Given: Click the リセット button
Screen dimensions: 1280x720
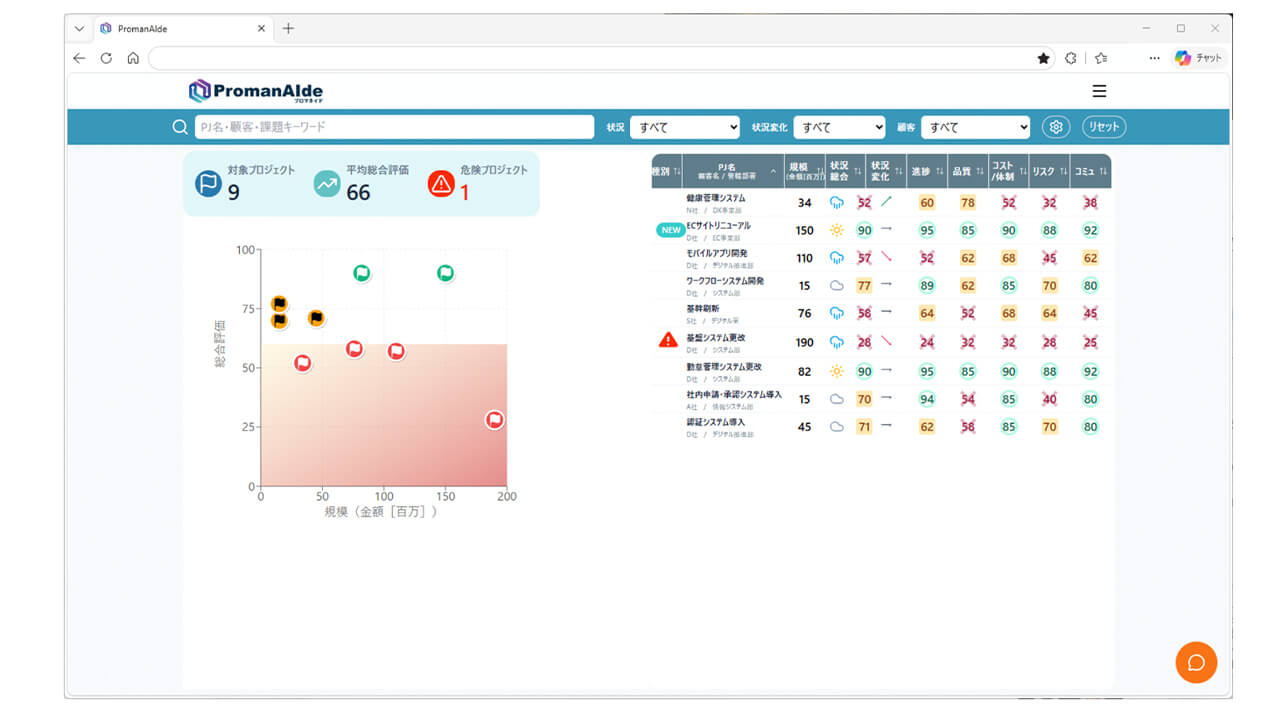Looking at the screenshot, I should [x=1104, y=127].
